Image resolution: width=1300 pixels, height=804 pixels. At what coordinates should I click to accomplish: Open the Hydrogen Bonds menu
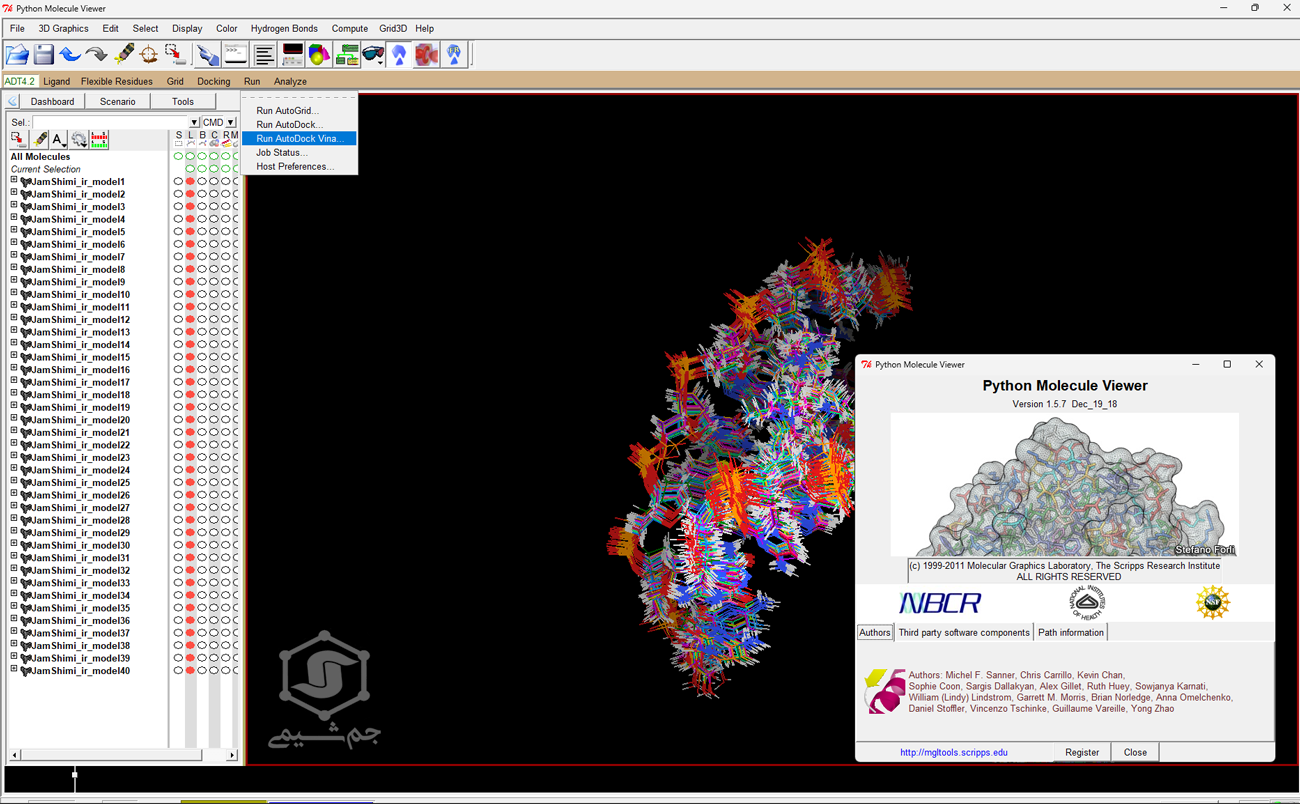pos(284,29)
